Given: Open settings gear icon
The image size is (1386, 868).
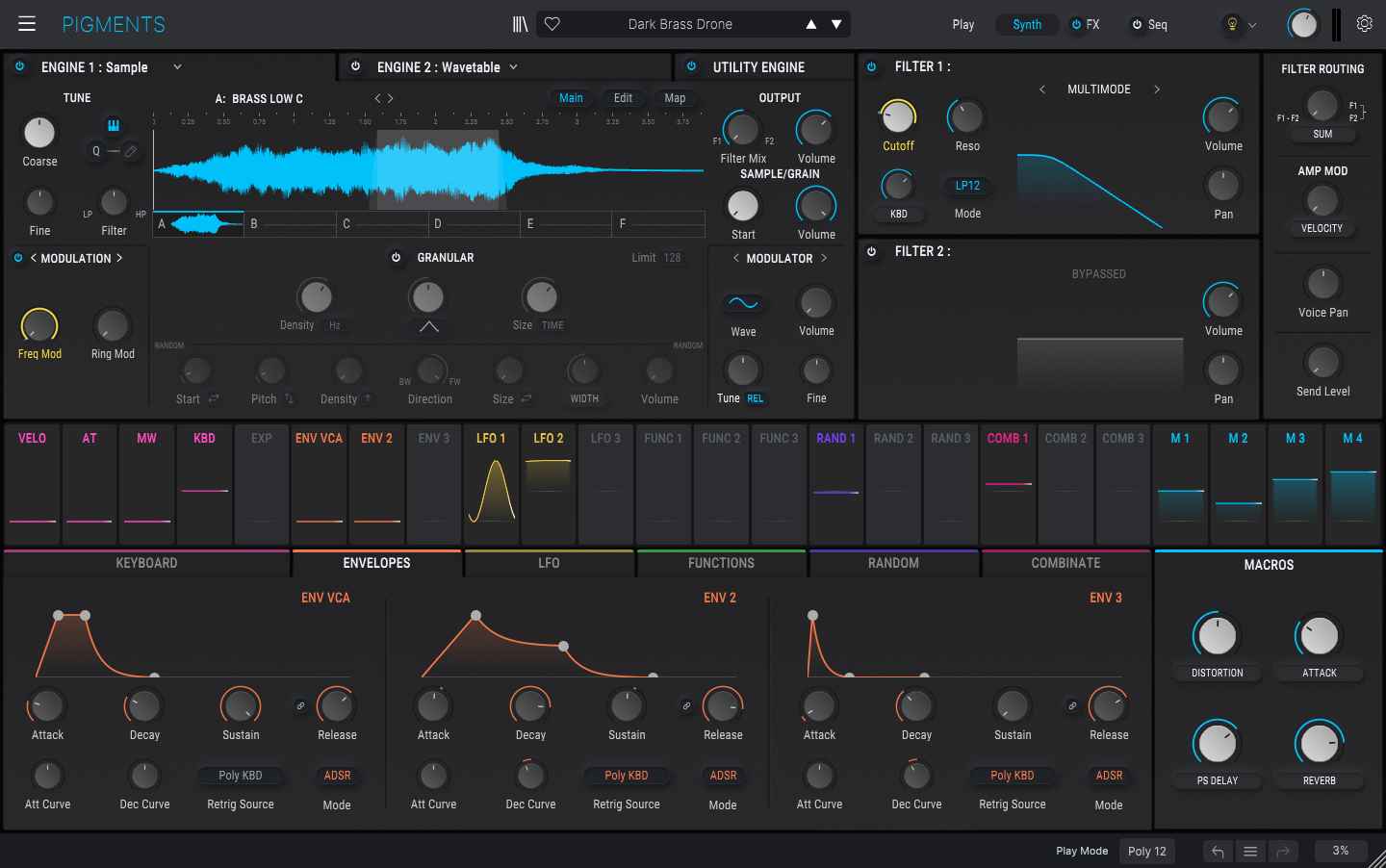Looking at the screenshot, I should [x=1365, y=24].
